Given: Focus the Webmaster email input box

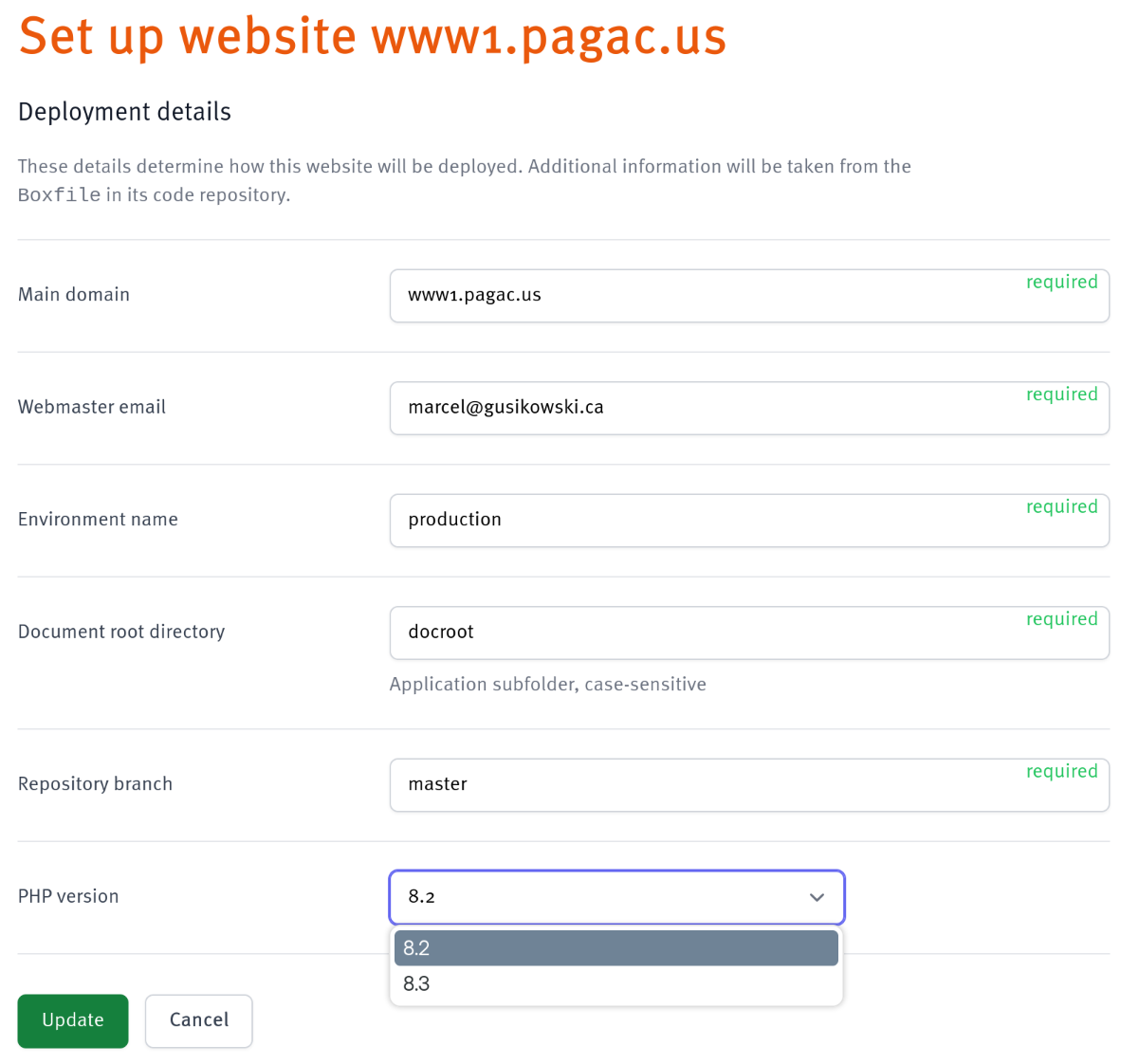Looking at the screenshot, I should pyautogui.click(x=702, y=408).
